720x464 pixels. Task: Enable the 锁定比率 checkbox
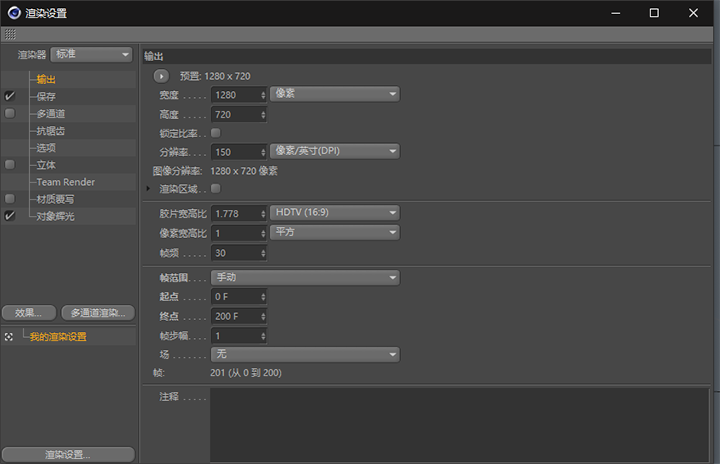[215, 132]
